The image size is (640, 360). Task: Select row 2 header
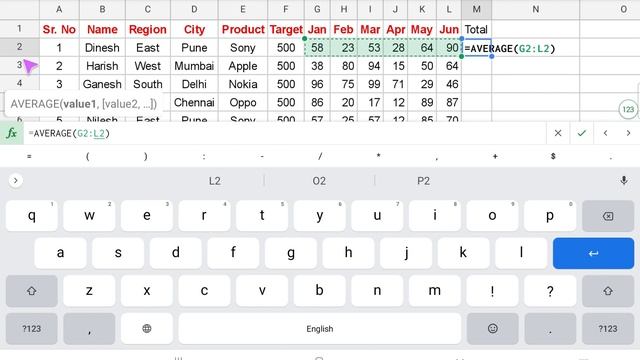[x=19, y=47]
